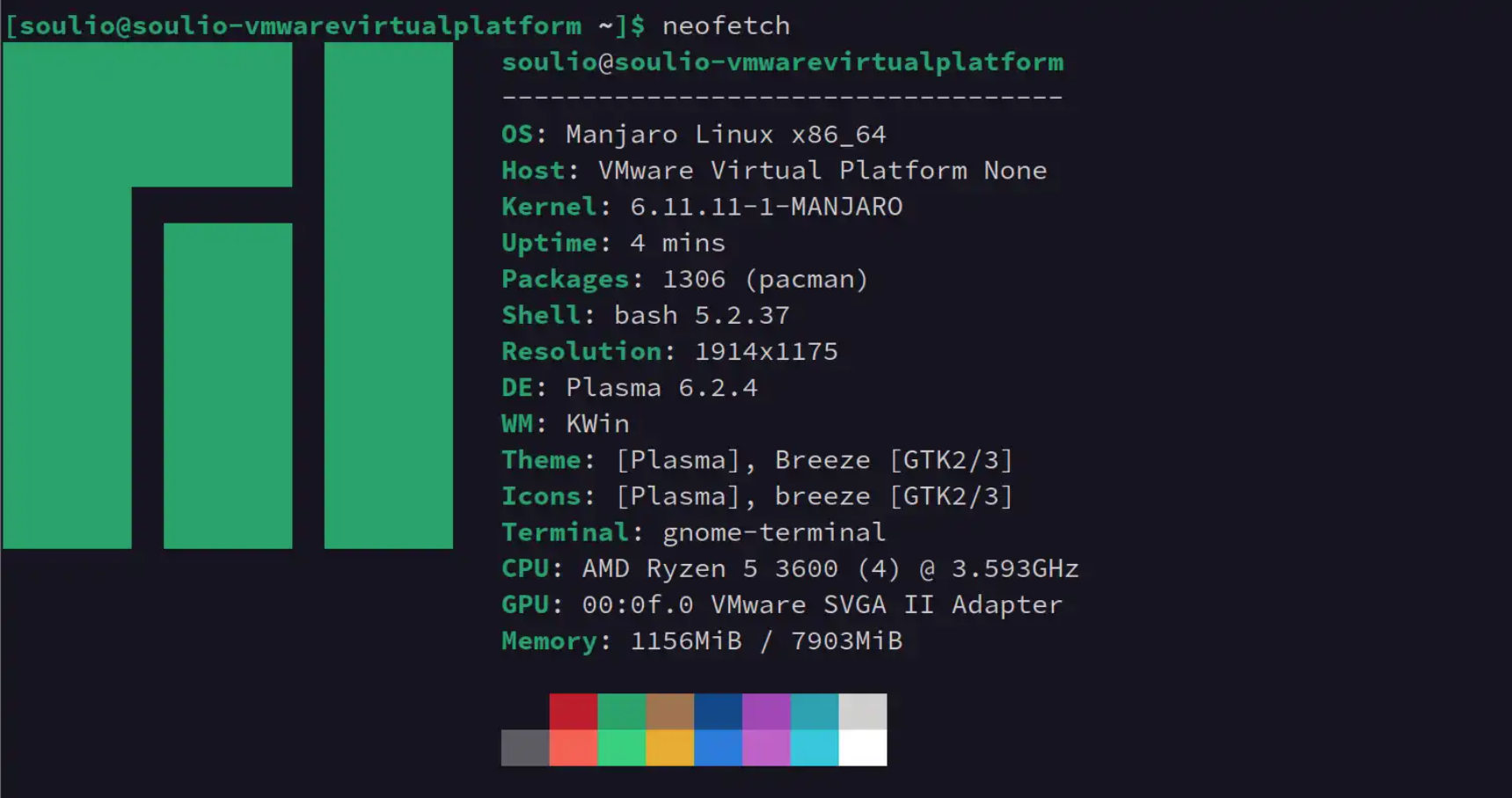Image resolution: width=1512 pixels, height=798 pixels.
Task: Click the dark gray palette block
Action: pos(525,748)
